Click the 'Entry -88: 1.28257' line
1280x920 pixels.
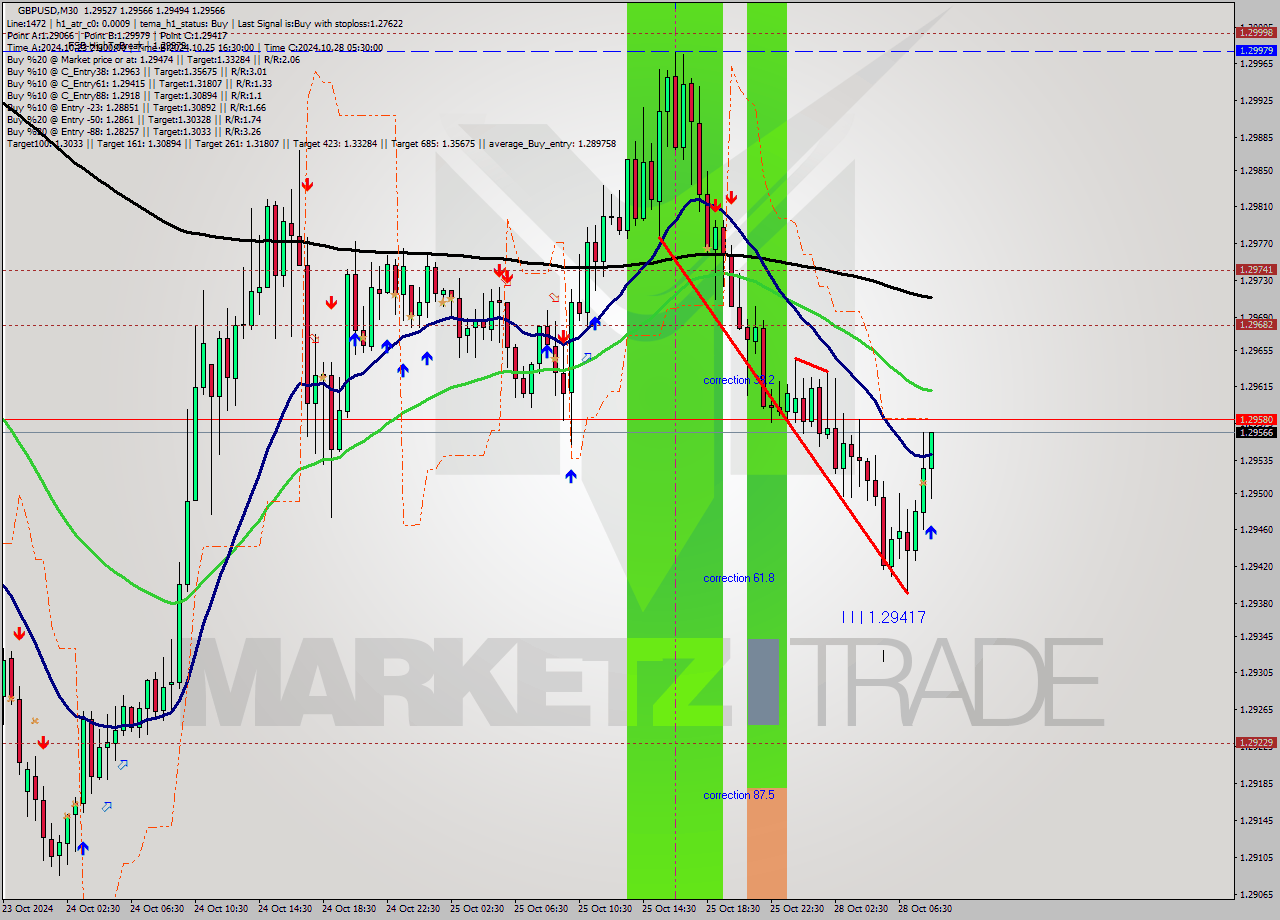coord(134,131)
